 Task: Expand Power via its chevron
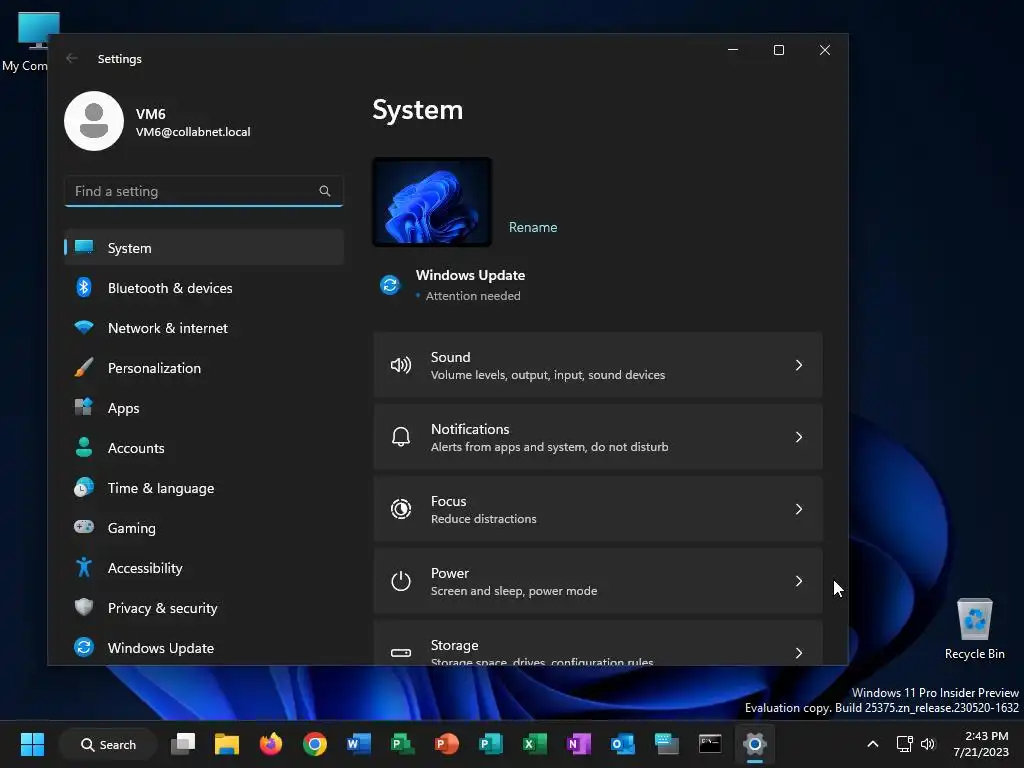click(x=799, y=581)
